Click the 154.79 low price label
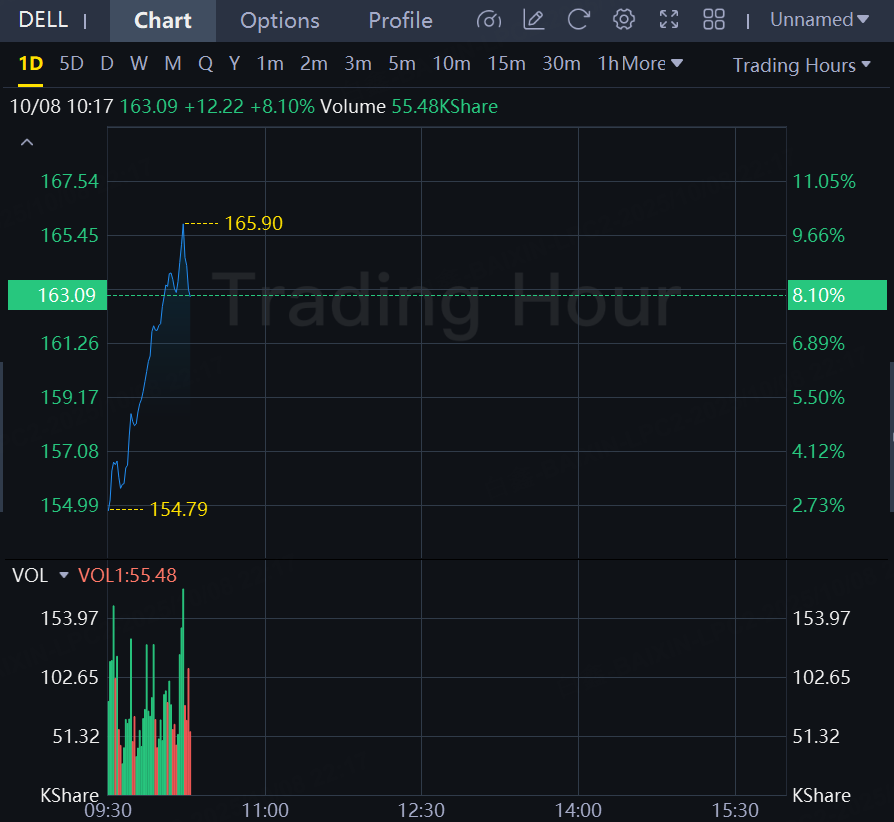 click(178, 509)
